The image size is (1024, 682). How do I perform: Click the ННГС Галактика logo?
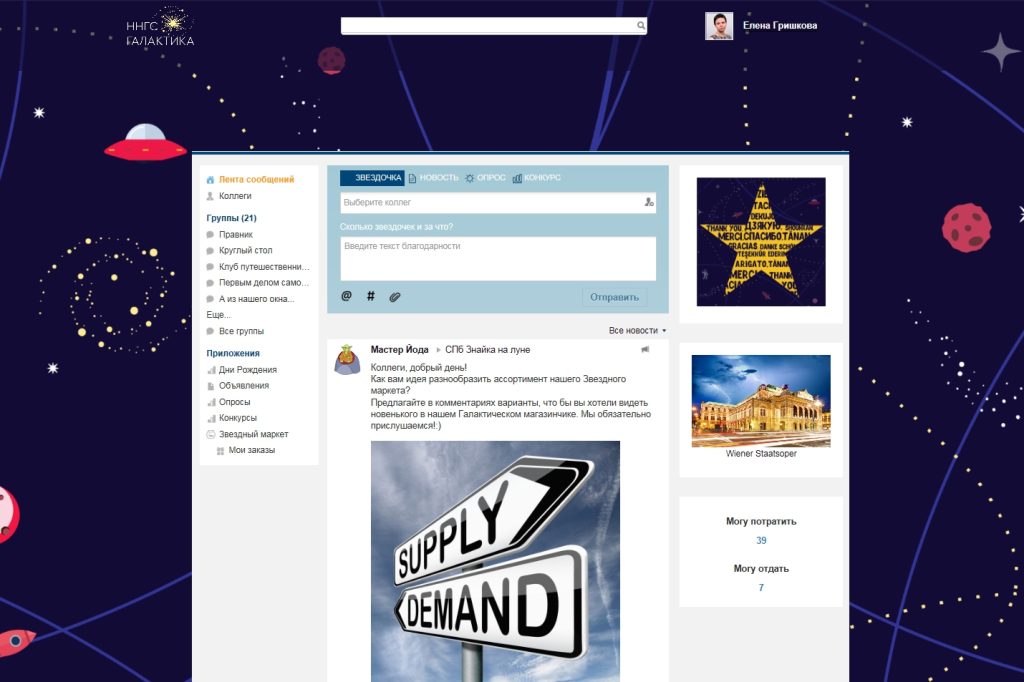tap(160, 27)
